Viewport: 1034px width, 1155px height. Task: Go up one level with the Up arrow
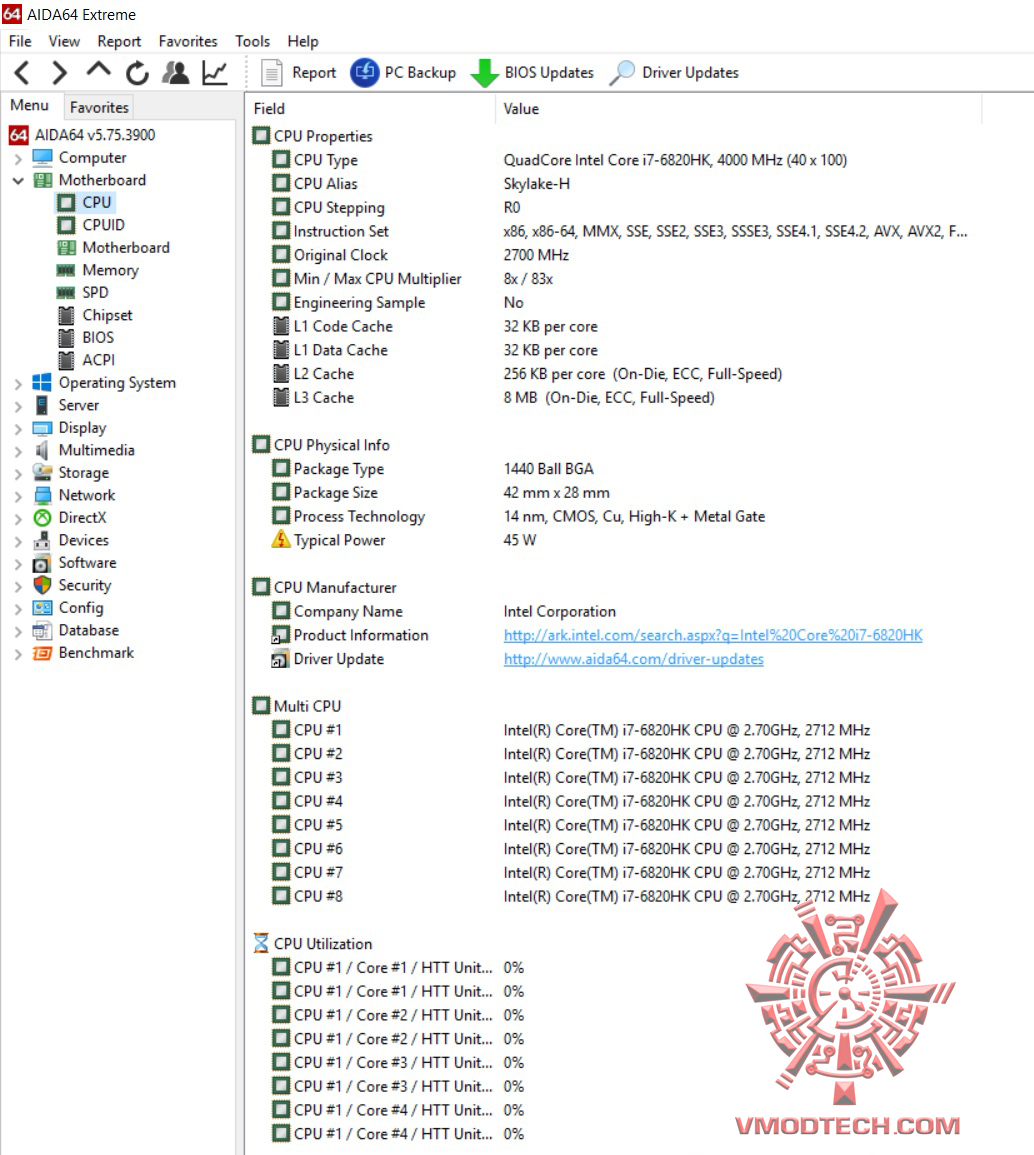tap(99, 70)
